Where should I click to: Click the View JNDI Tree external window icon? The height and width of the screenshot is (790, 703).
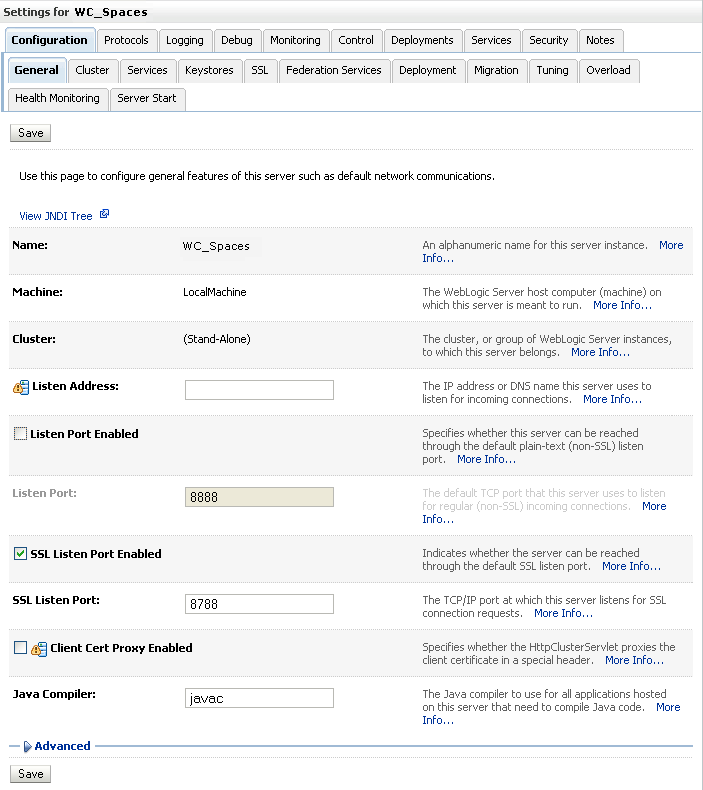tap(104, 214)
